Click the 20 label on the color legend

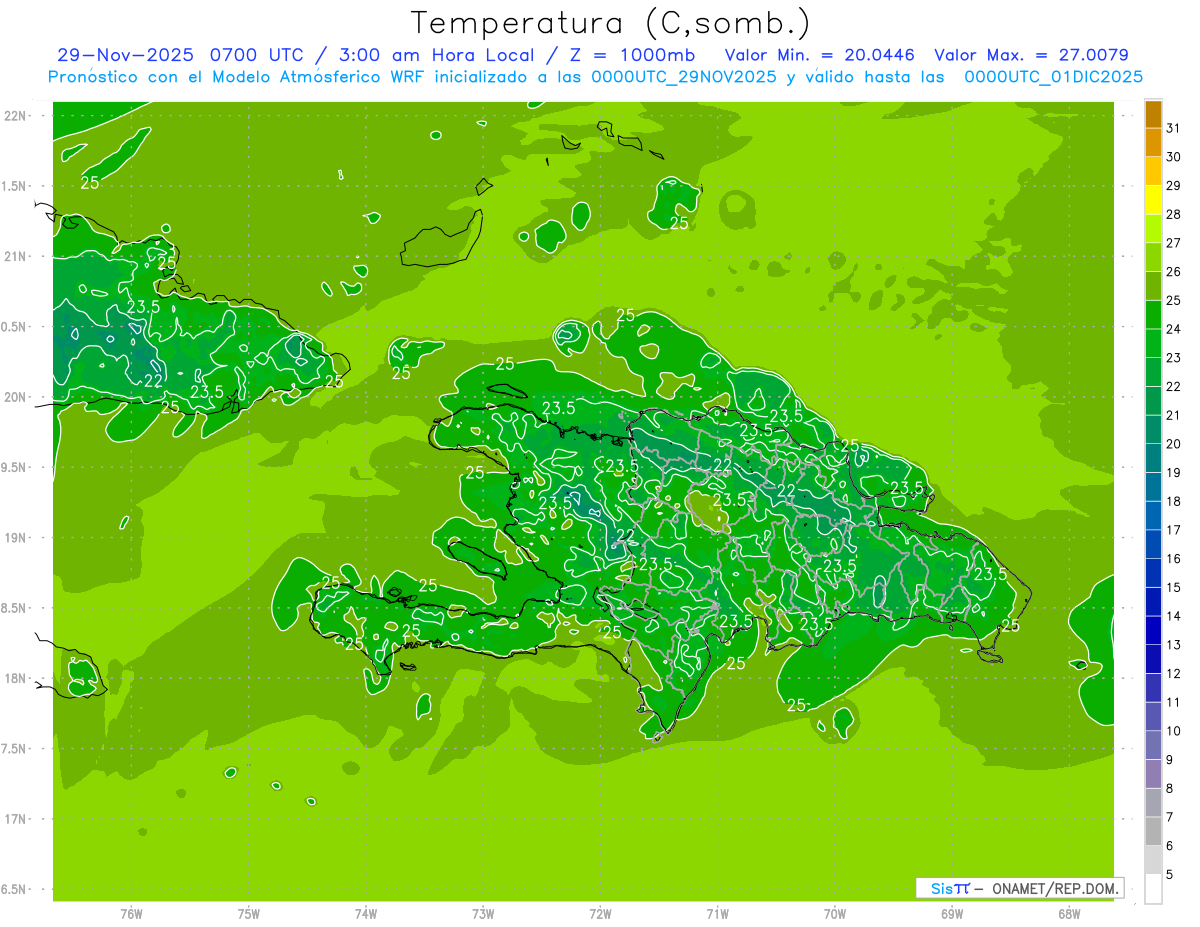click(1173, 443)
